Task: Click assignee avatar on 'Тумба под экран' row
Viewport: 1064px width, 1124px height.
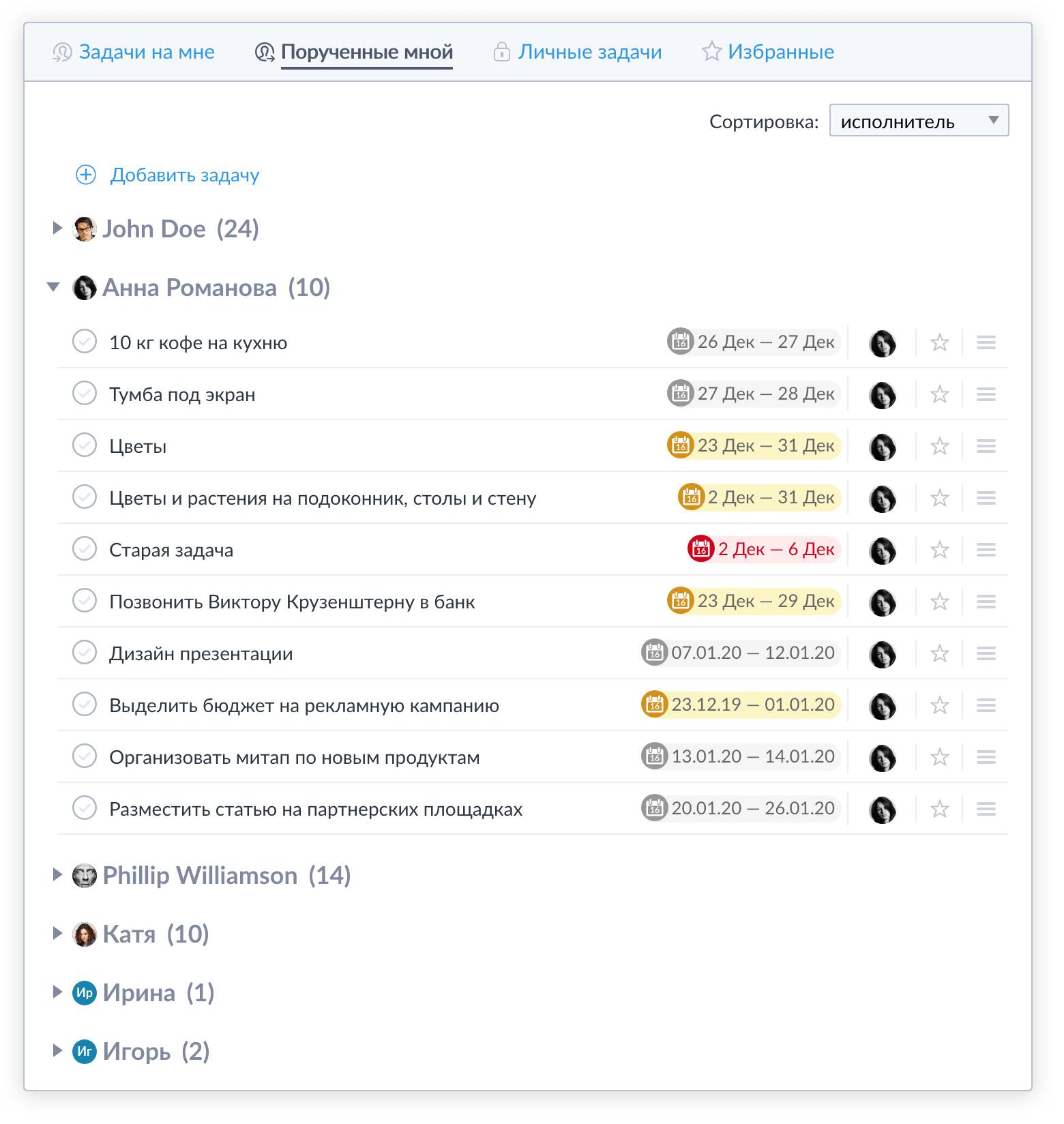Action: point(882,395)
